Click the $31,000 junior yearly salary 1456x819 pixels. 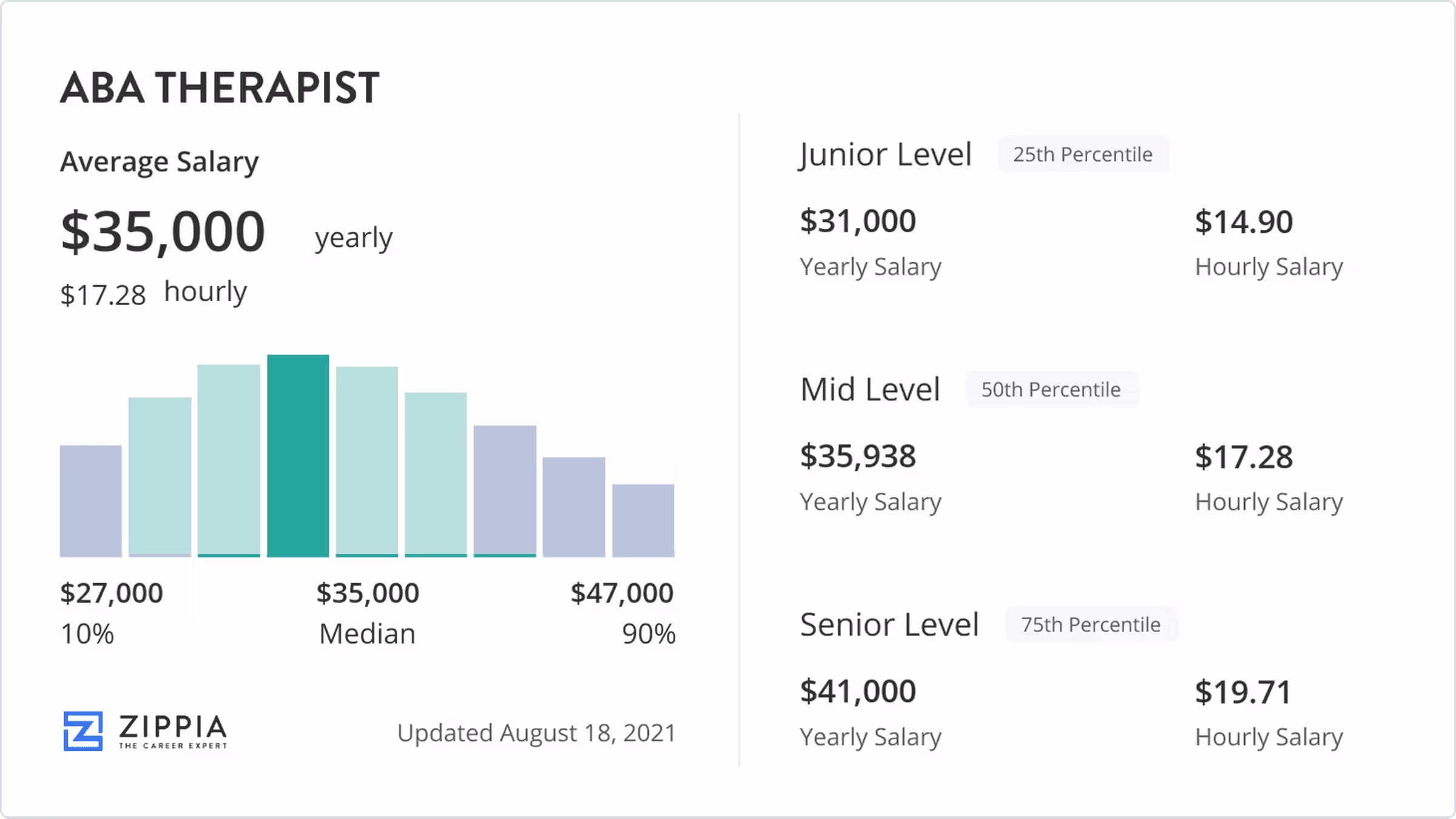(x=858, y=221)
